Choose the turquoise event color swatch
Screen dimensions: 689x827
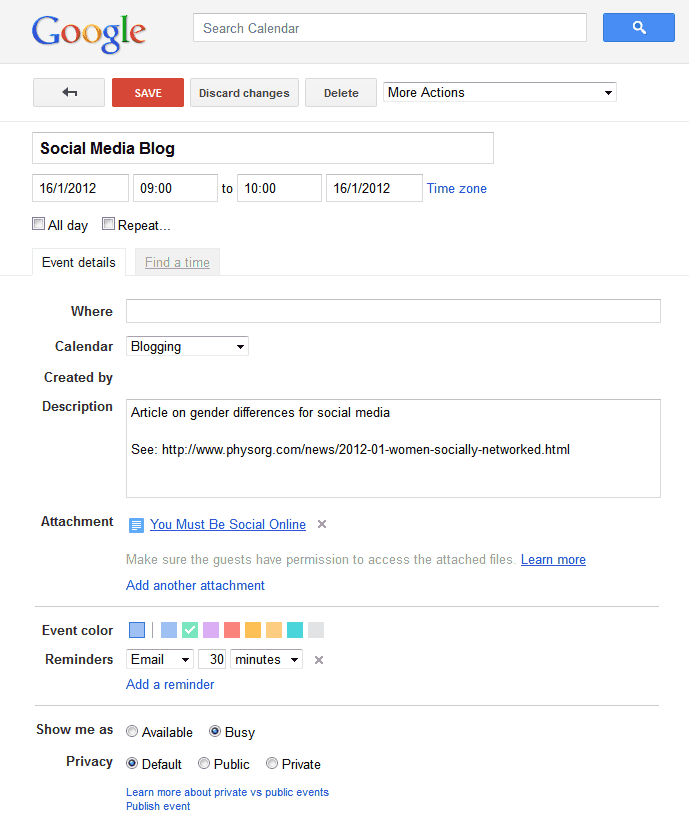click(x=295, y=630)
